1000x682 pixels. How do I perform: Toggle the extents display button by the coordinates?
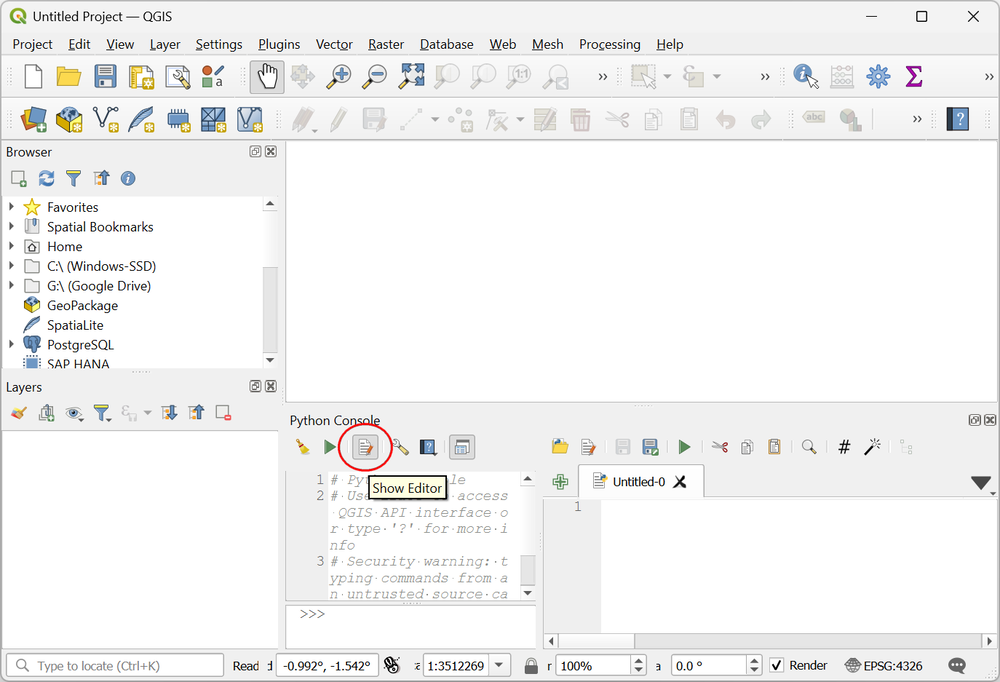[392, 665]
